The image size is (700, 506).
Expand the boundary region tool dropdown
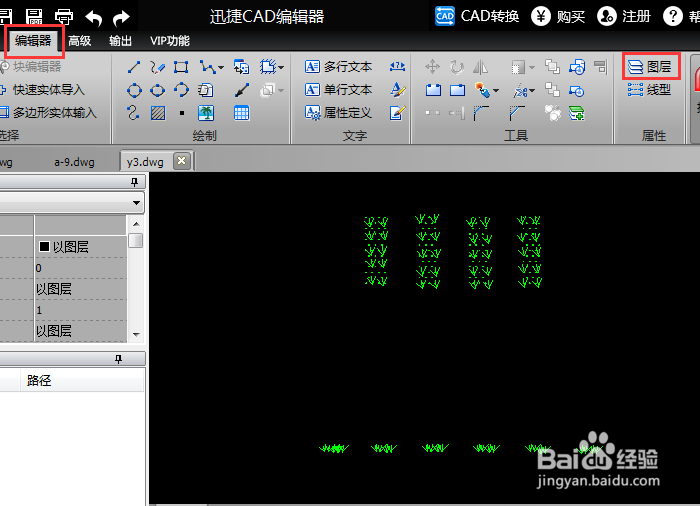point(281,68)
